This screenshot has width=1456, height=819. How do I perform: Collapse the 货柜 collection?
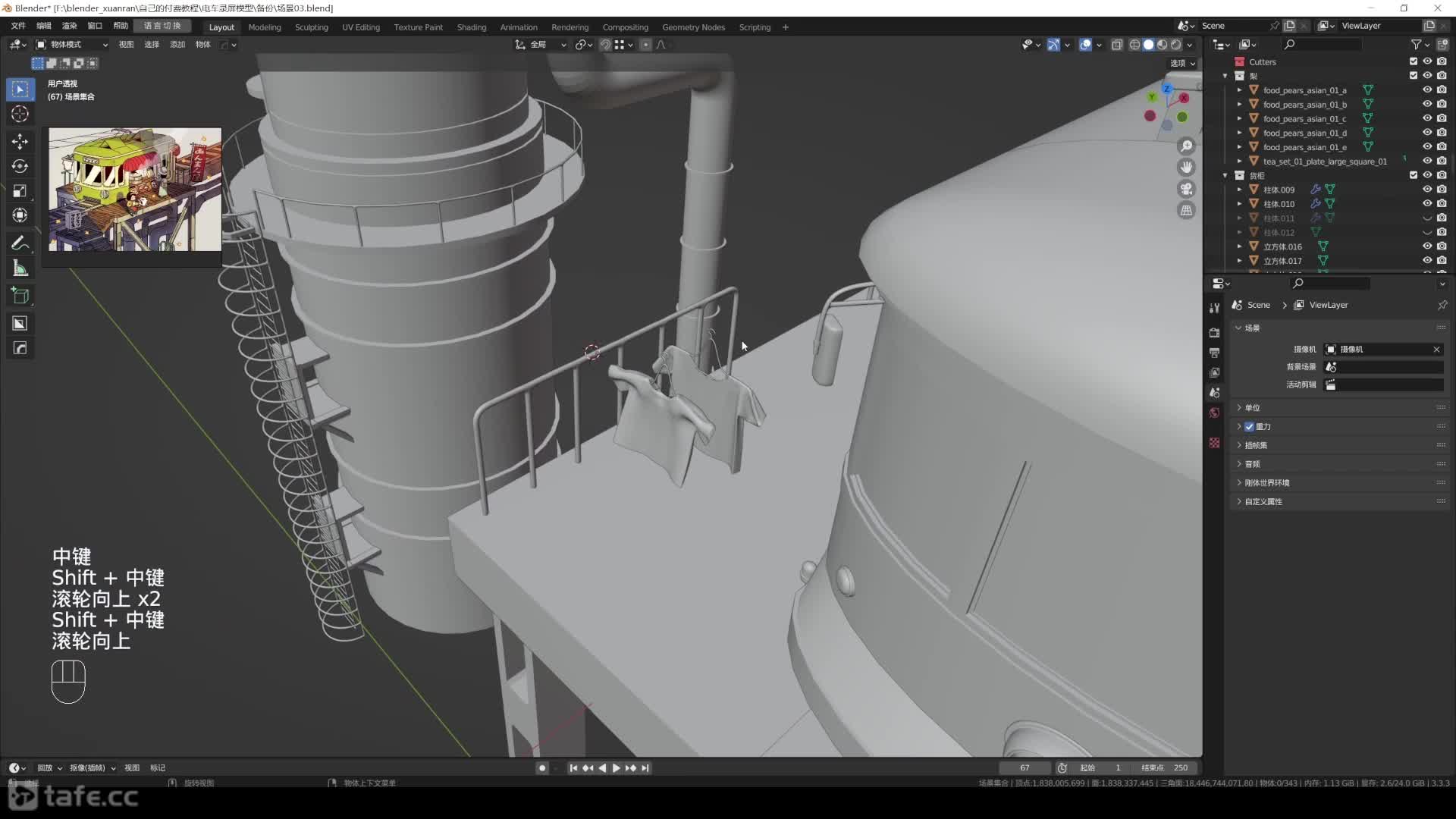coord(1225,175)
